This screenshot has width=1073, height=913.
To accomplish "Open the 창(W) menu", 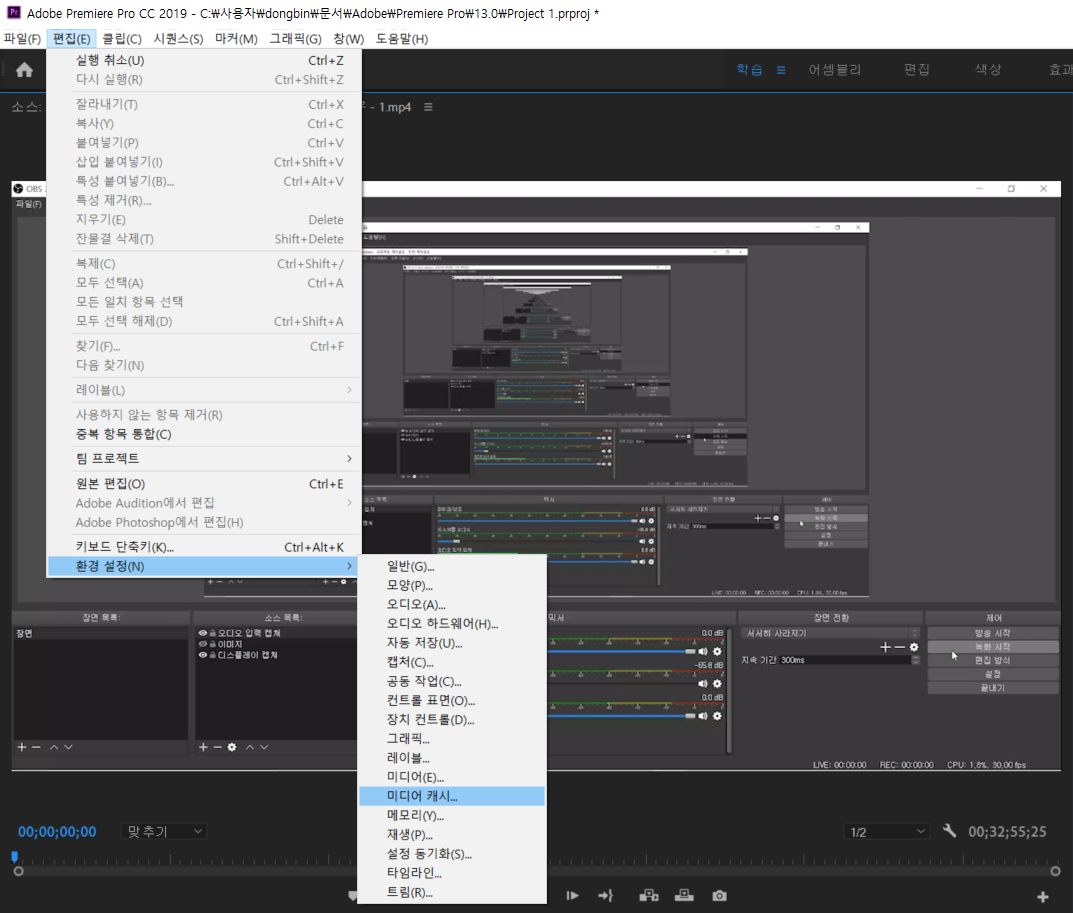I will click(348, 39).
